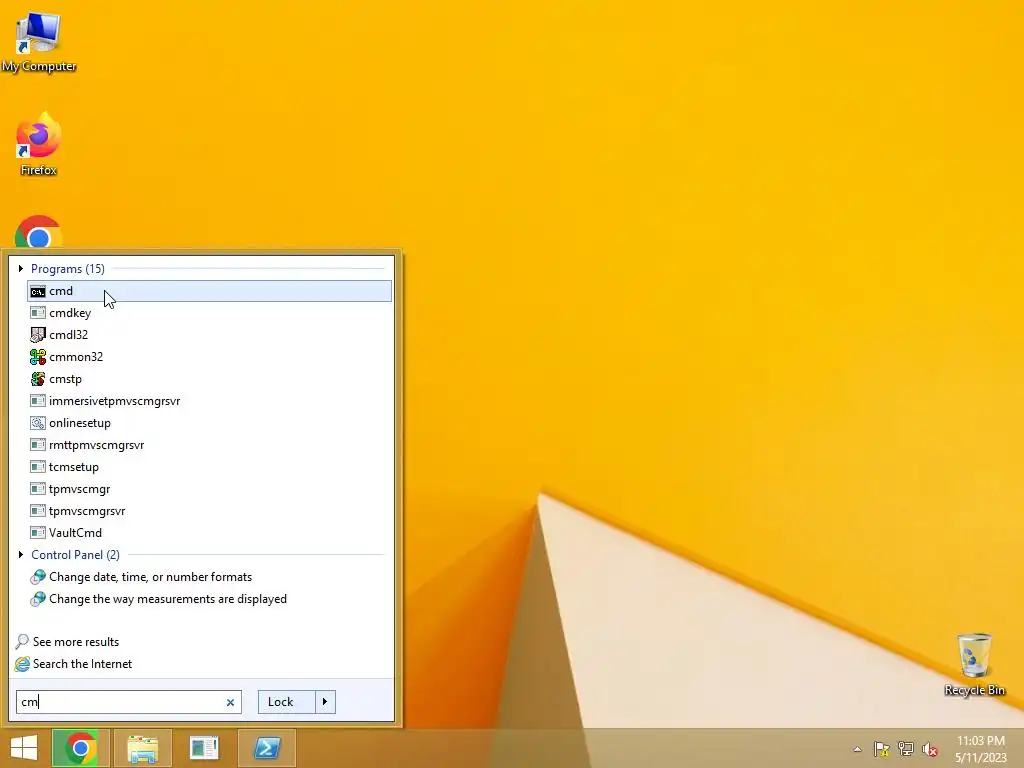Viewport: 1024px width, 768px height.
Task: Click the Control Panel (2) header
Action: [76, 555]
